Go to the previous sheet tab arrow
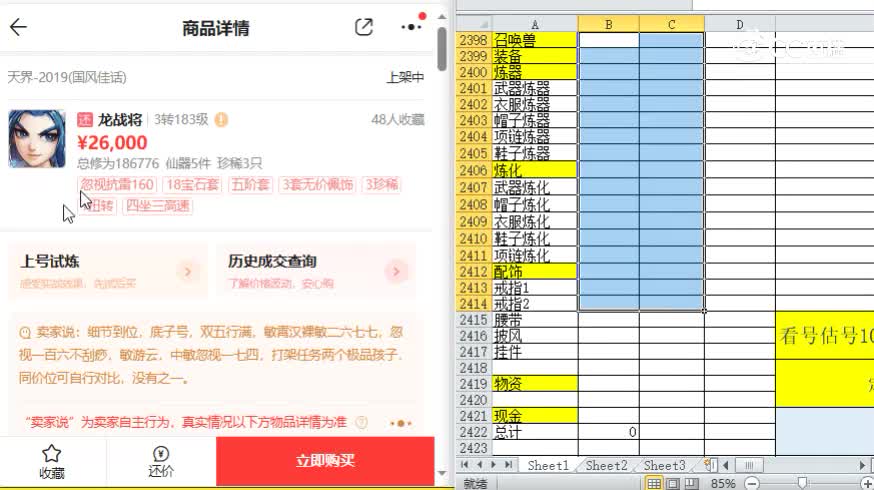 point(479,465)
